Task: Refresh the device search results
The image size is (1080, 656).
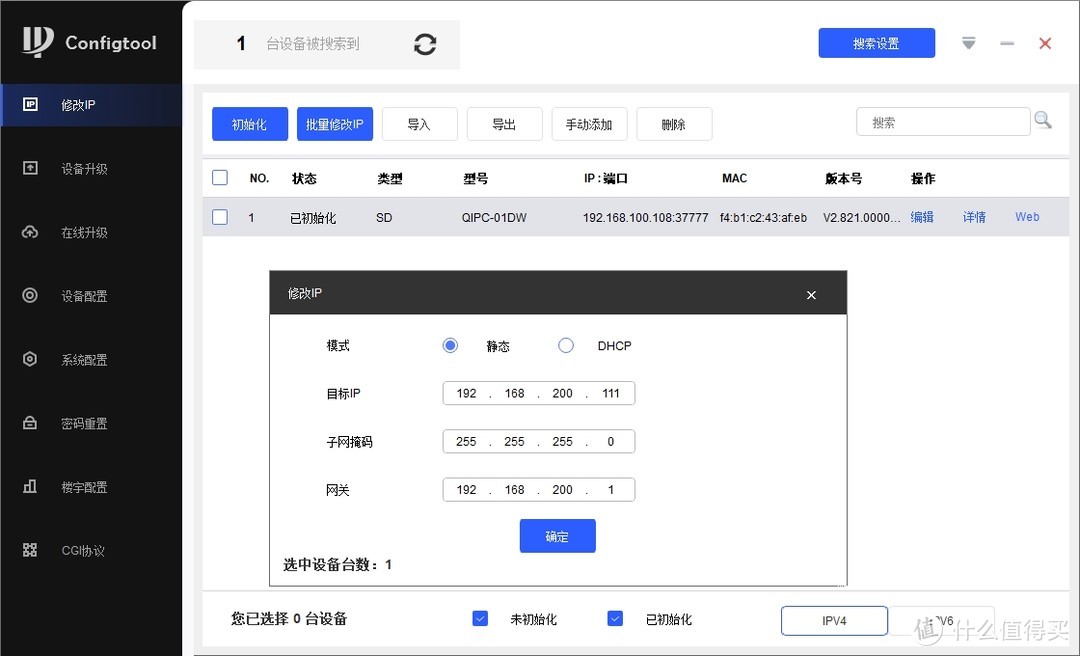Action: (424, 44)
